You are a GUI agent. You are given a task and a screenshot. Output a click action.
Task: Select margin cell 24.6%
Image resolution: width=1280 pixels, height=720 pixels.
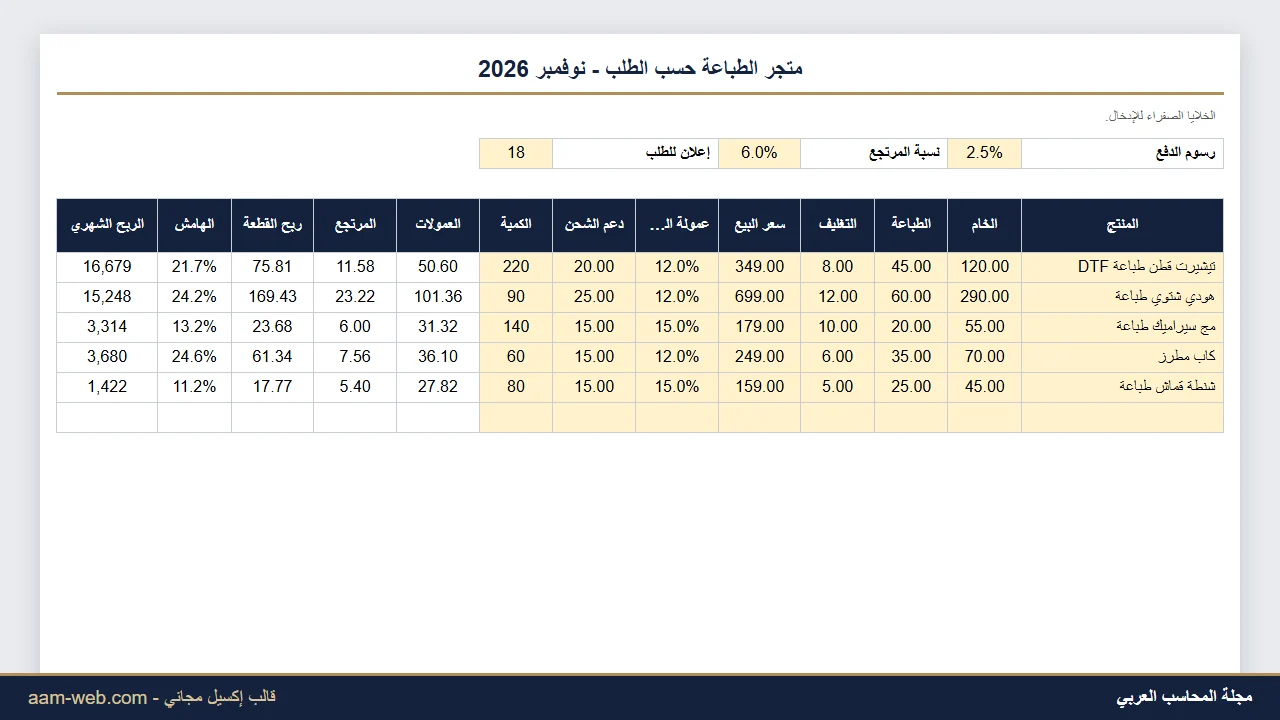pos(194,357)
